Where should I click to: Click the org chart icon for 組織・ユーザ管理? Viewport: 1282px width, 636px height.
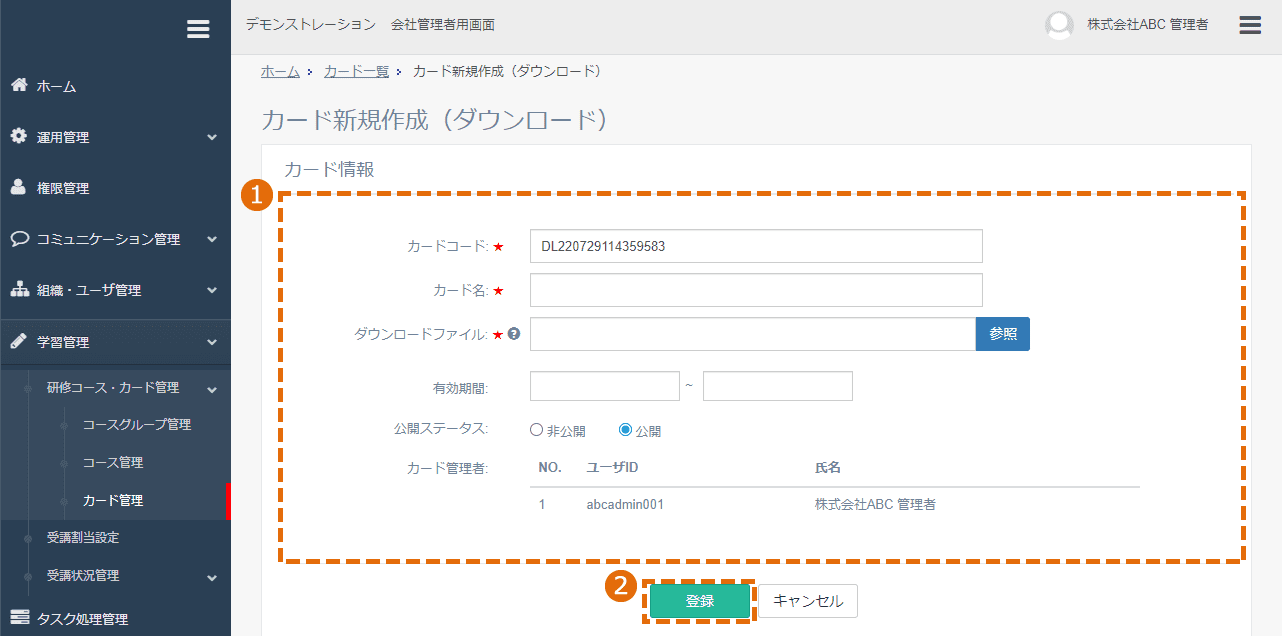tap(19, 289)
